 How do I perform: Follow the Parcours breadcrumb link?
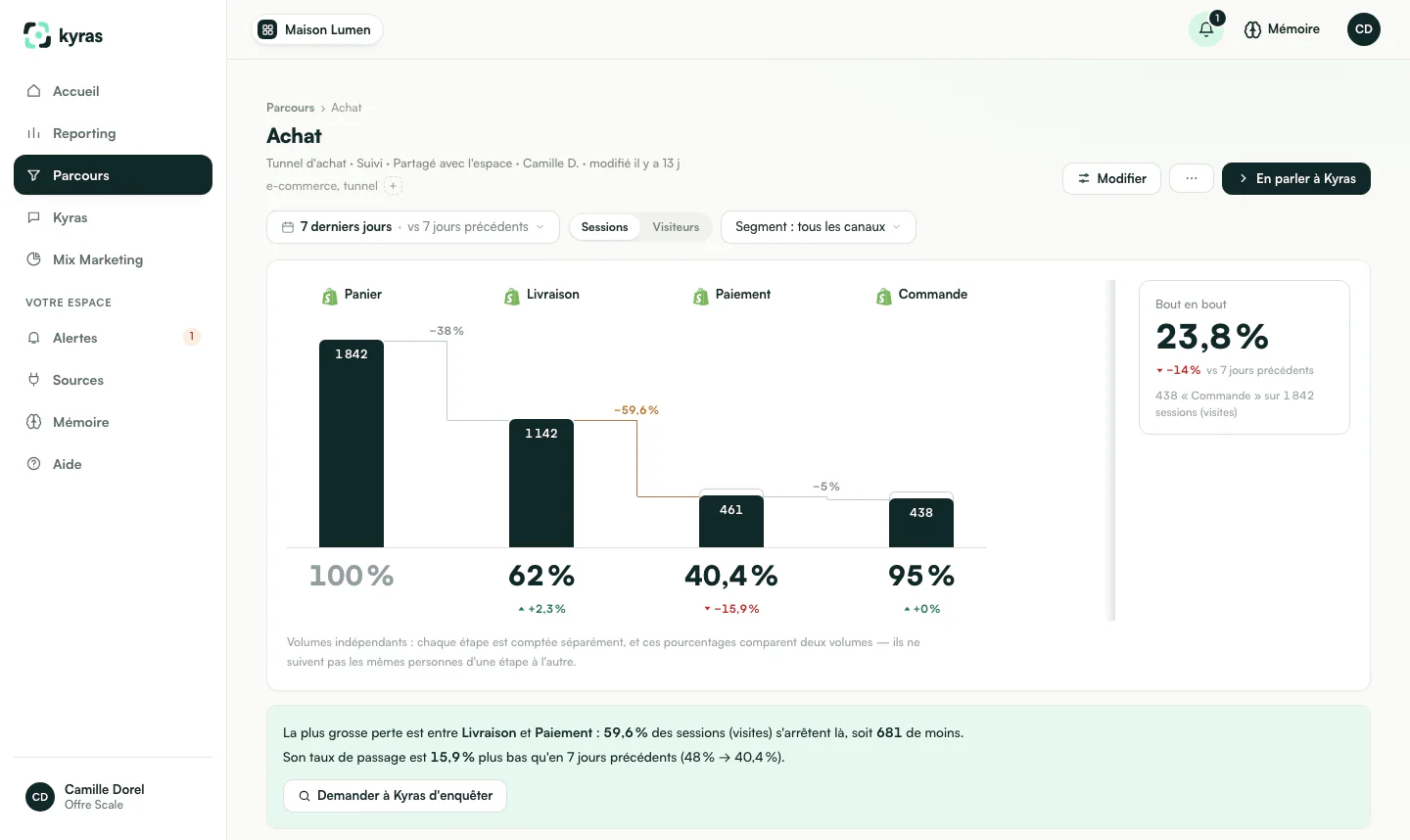[291, 108]
